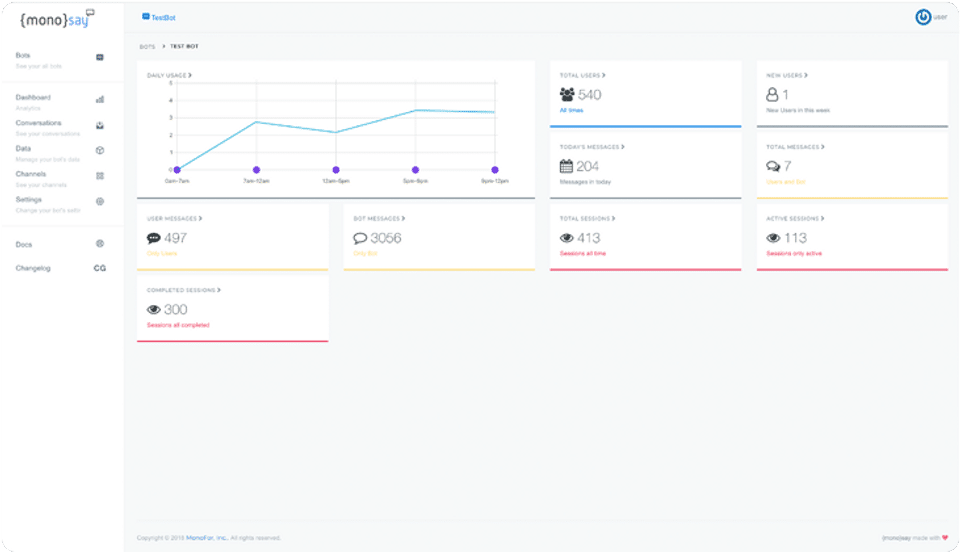Screen dimensions: 960x552
Task: Click the User Messages speech bubble icon
Action: (154, 238)
